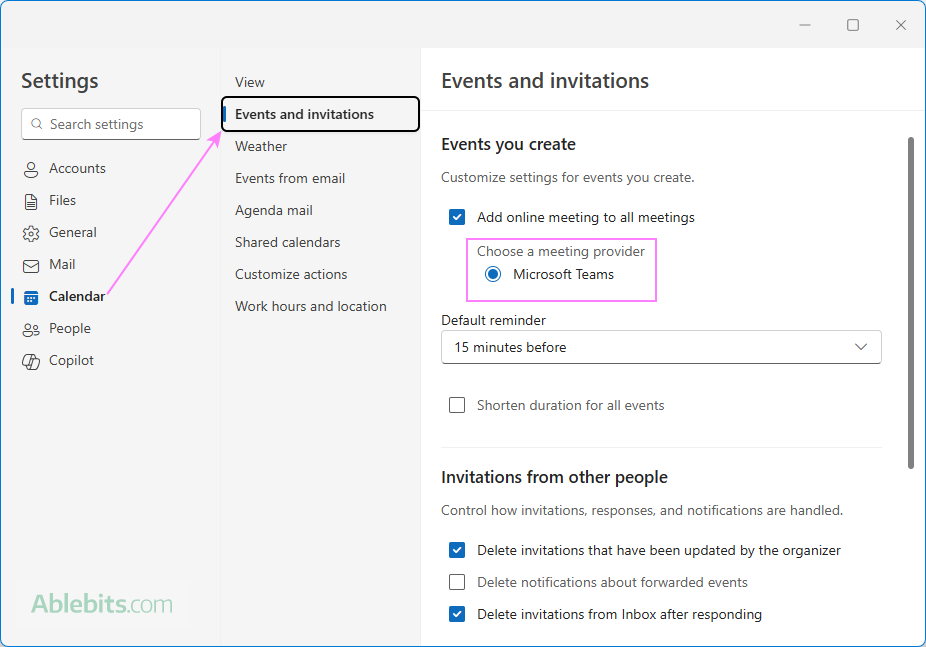The height and width of the screenshot is (647, 926).
Task: Switch to the Weather settings page
Action: (x=261, y=146)
